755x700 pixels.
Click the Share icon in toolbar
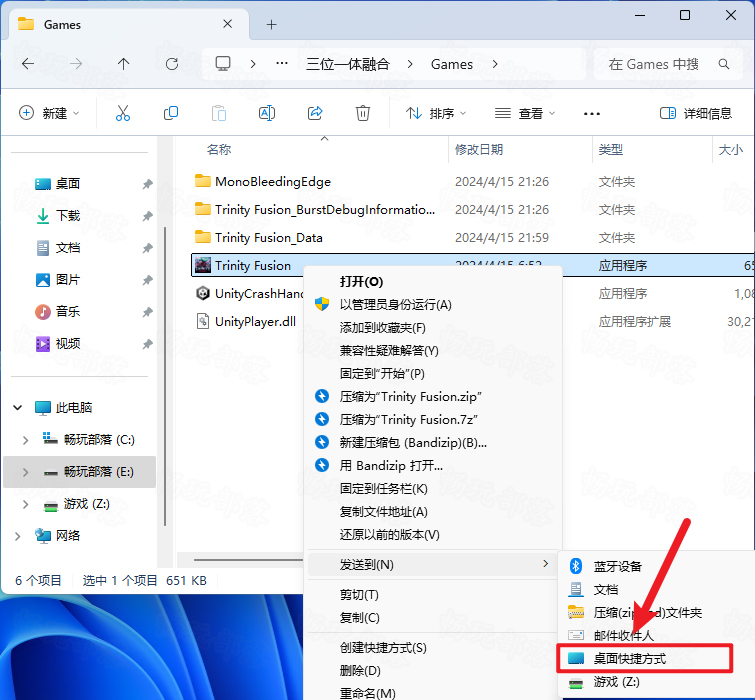[315, 113]
